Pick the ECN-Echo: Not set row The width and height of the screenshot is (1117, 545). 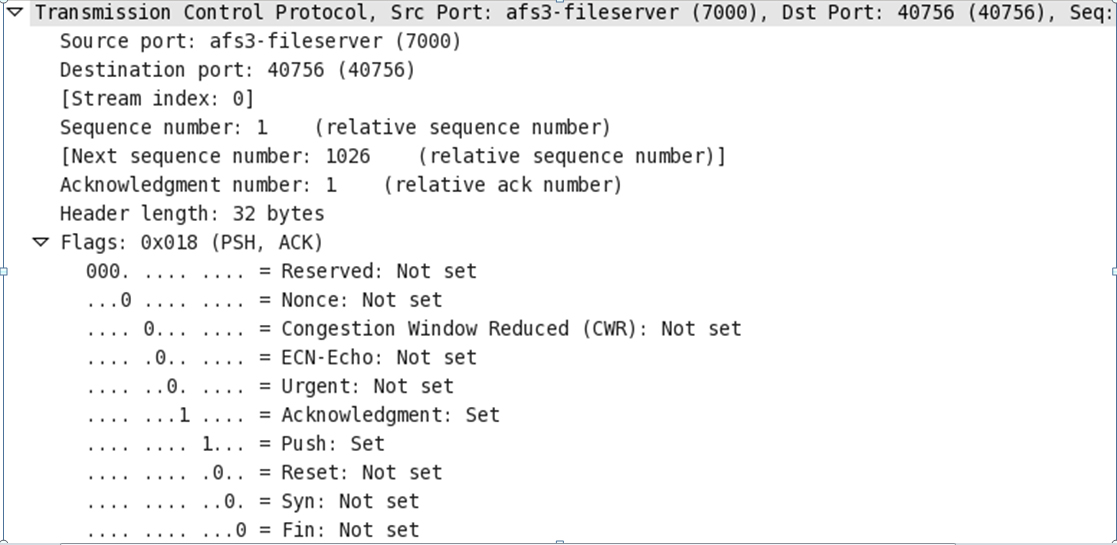point(282,357)
